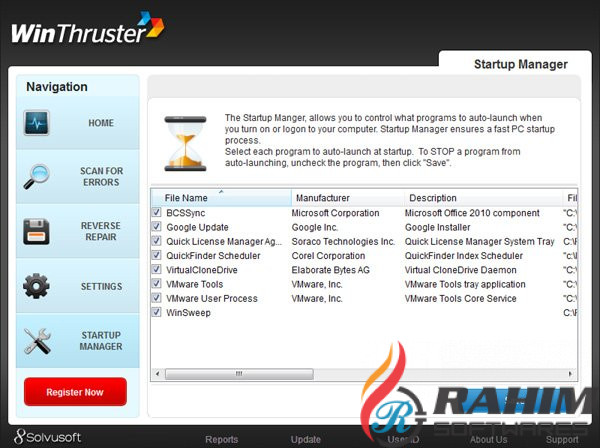This screenshot has height=448, width=600.
Task: Uncheck VirtualCloneDrive startup checkbox
Action: click(x=157, y=269)
